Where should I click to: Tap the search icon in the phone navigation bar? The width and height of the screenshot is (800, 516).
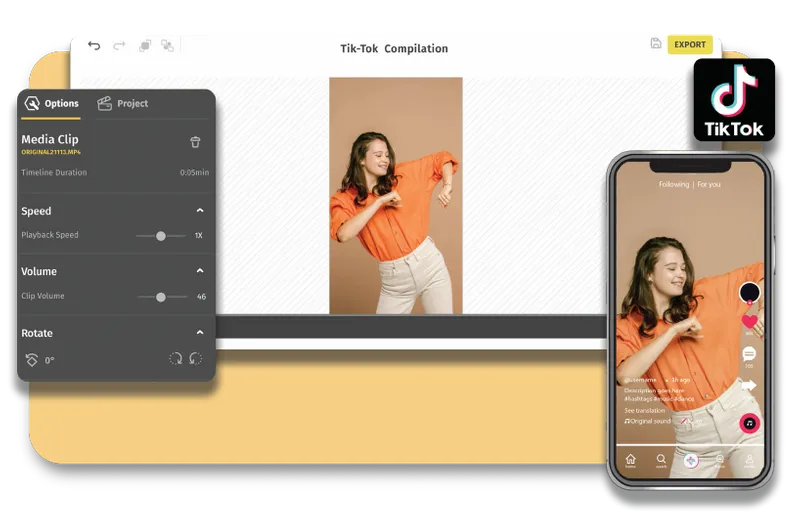coord(661,459)
